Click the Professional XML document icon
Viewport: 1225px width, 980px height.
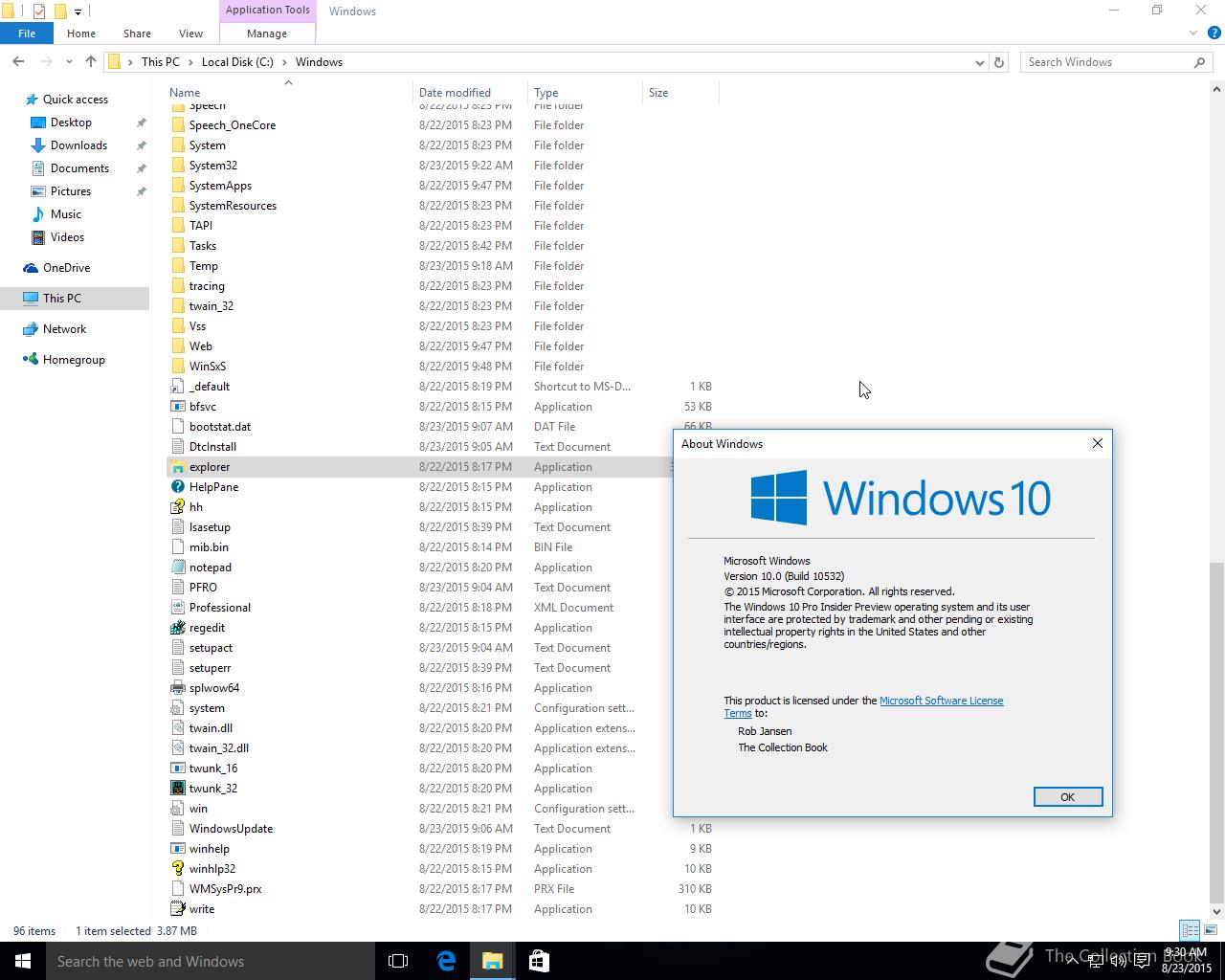[x=177, y=608]
